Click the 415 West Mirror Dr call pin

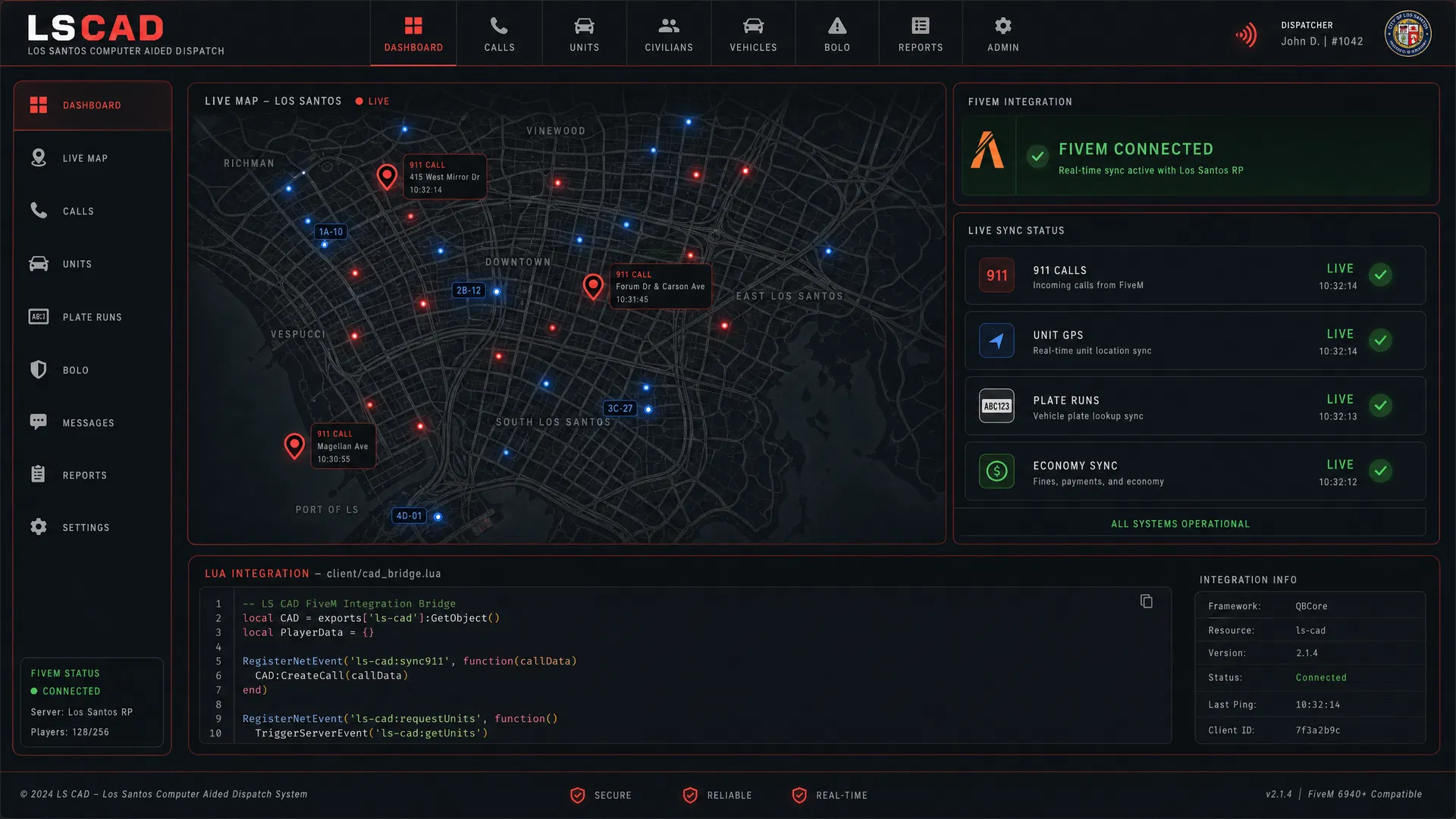click(387, 177)
